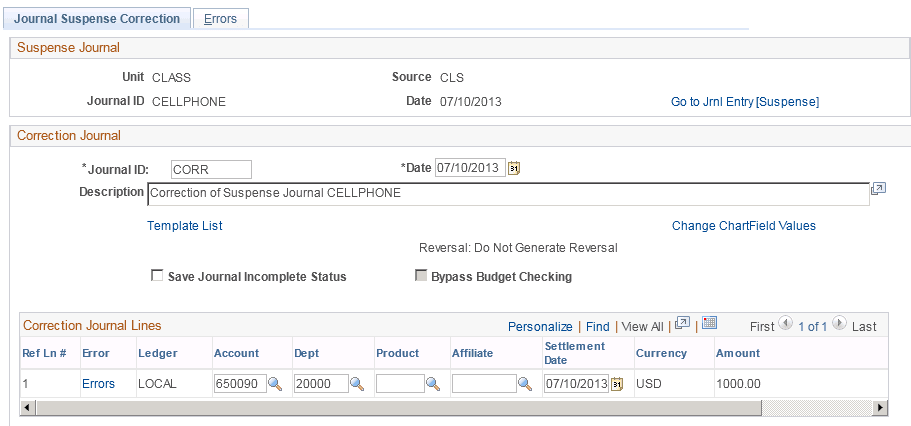Sort grid by Currency column header
Image resolution: width=911 pixels, height=426 pixels.
(661, 353)
